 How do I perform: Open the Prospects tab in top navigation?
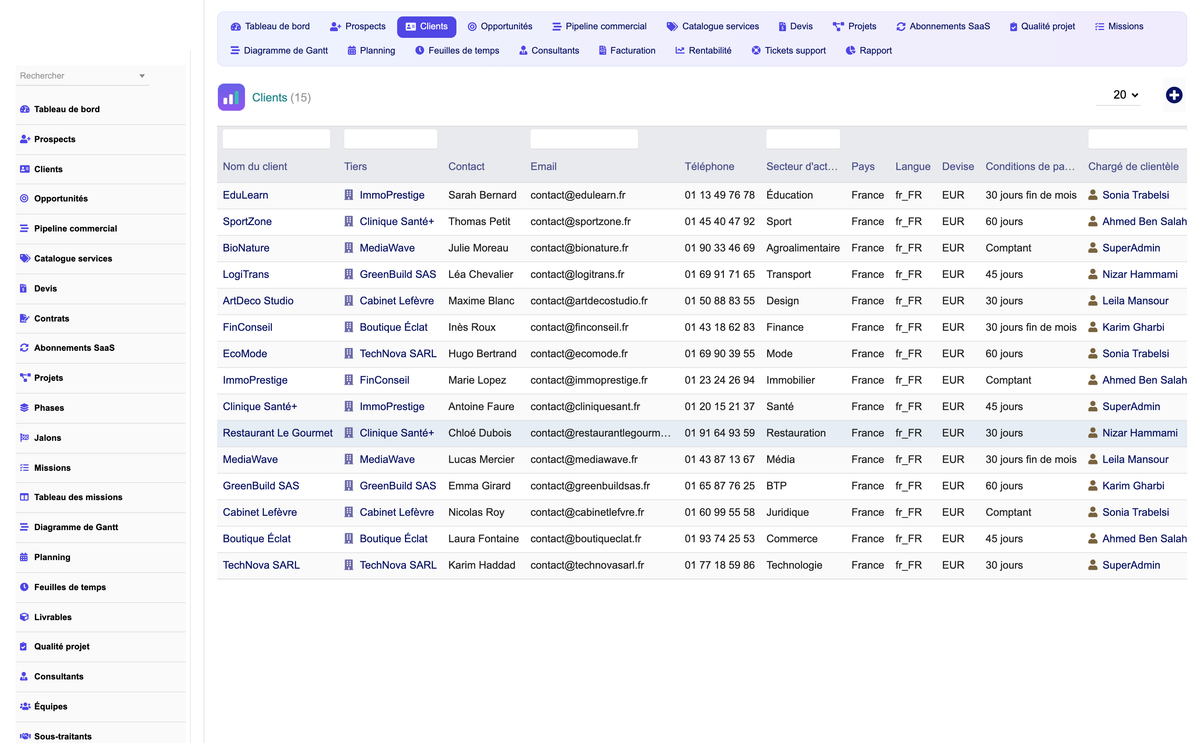click(357, 26)
